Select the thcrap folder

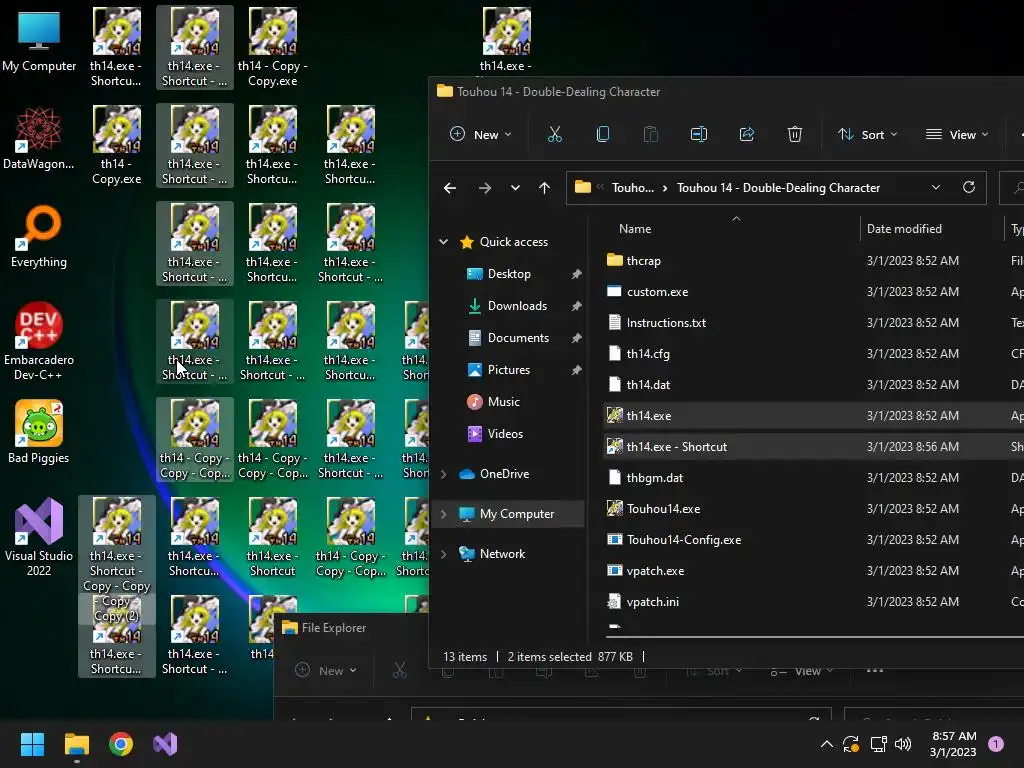(x=643, y=261)
